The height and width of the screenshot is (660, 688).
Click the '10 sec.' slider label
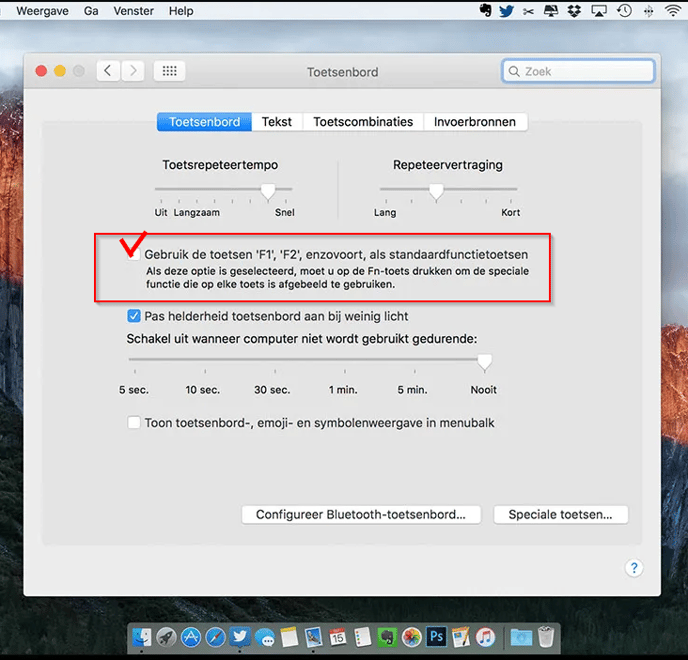pos(203,390)
